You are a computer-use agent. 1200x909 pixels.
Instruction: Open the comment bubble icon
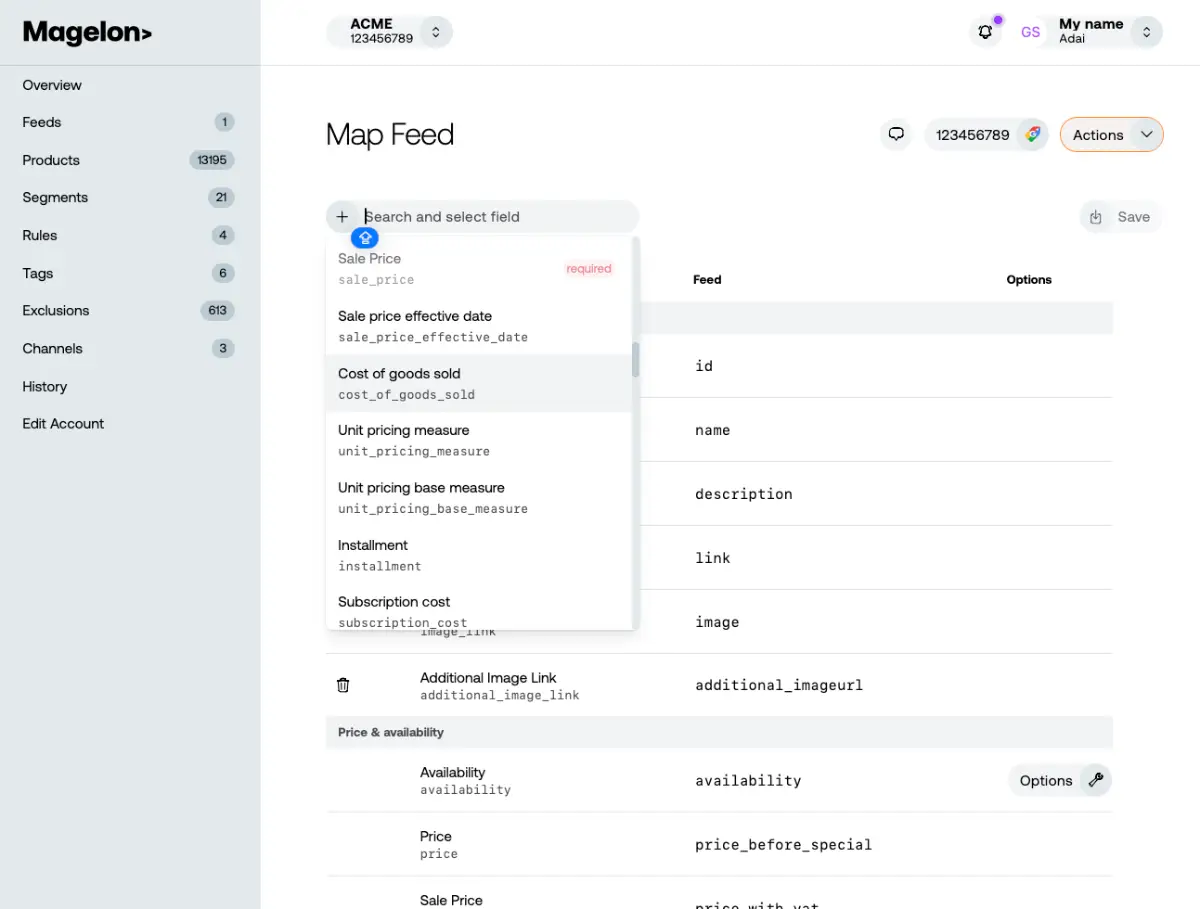[x=896, y=134]
